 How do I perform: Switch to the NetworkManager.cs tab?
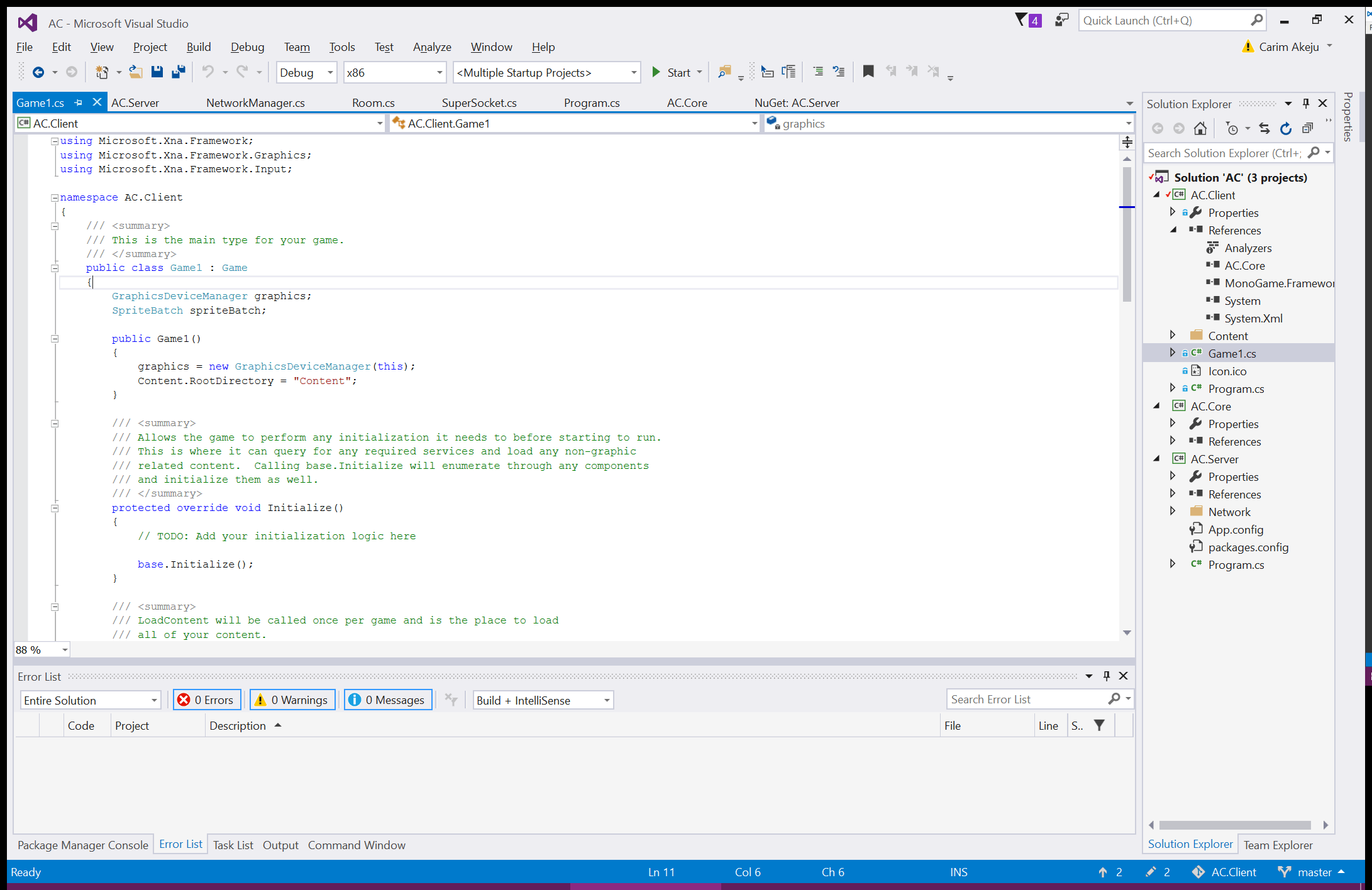(x=255, y=103)
